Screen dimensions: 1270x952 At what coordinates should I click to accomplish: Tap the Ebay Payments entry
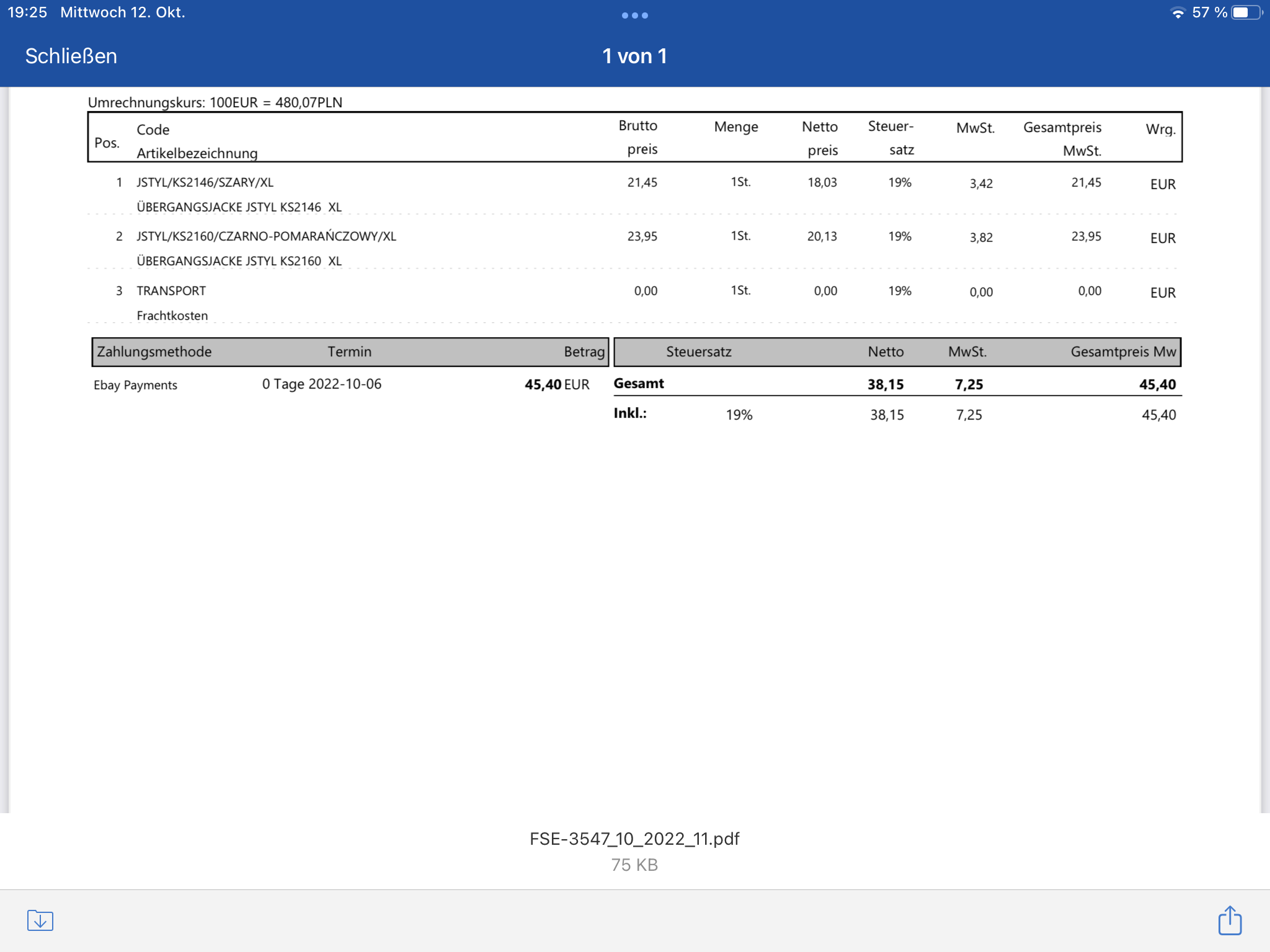(135, 385)
